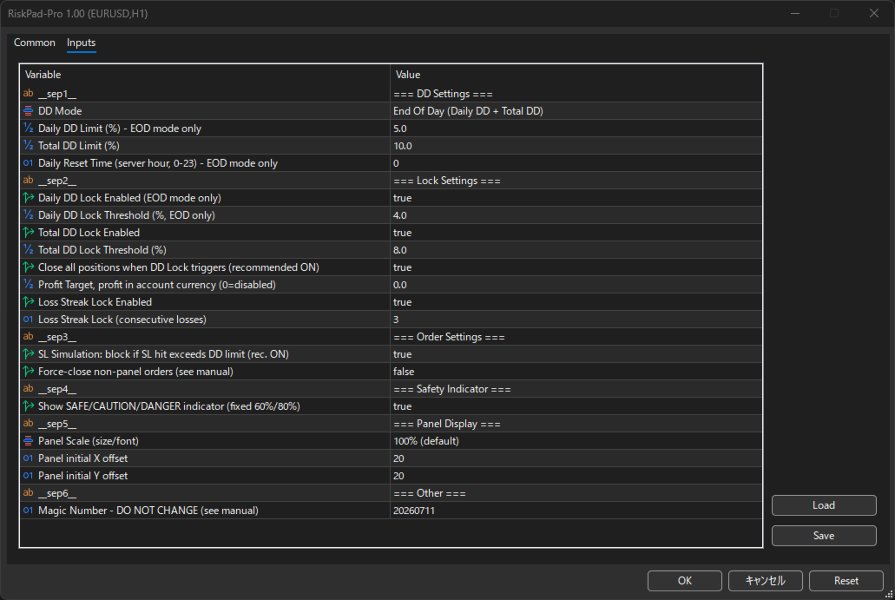Confirm settings with the OK button
Screen dimensions: 895x600
684,581
